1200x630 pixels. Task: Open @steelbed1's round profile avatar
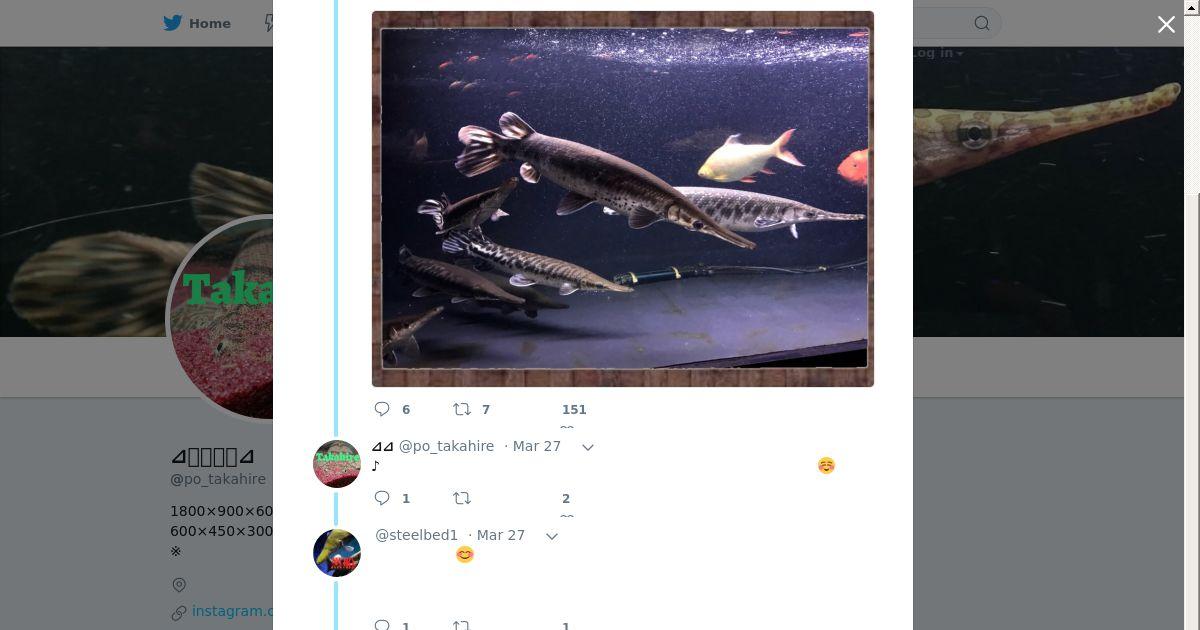point(337,553)
